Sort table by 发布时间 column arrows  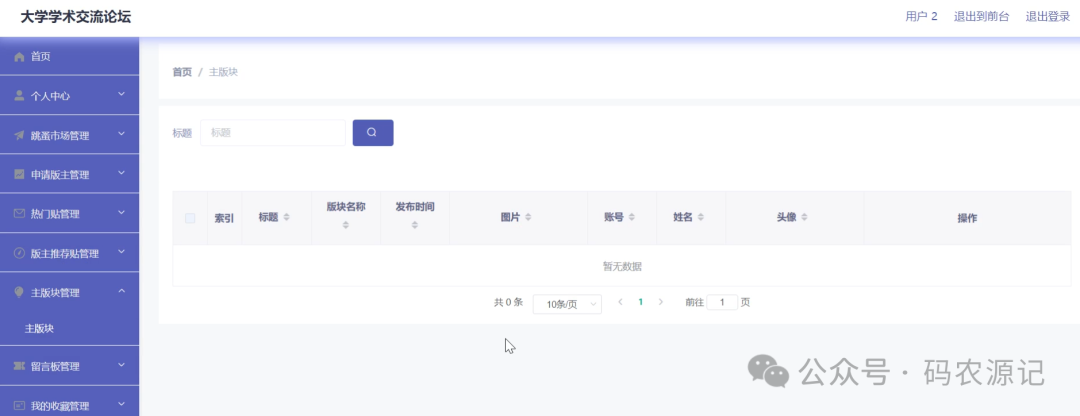(x=415, y=225)
